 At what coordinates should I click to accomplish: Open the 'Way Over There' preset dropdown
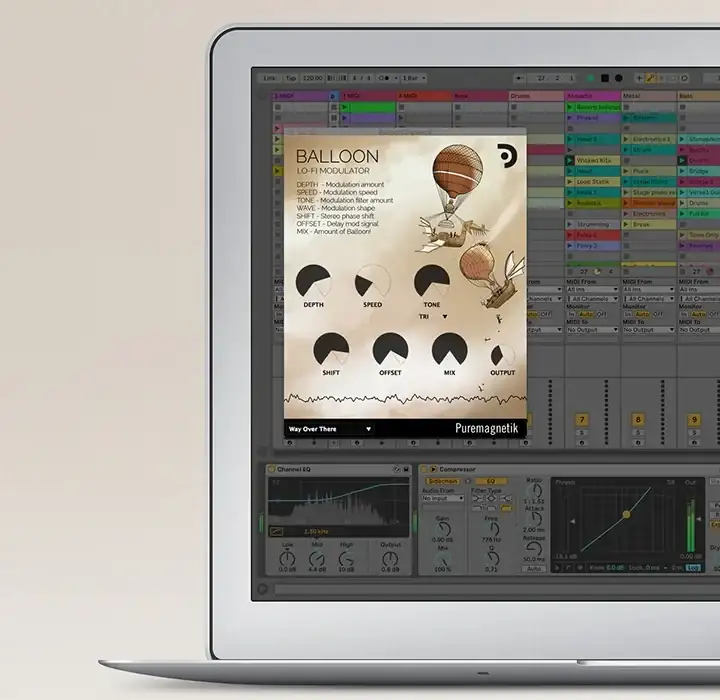(329, 429)
